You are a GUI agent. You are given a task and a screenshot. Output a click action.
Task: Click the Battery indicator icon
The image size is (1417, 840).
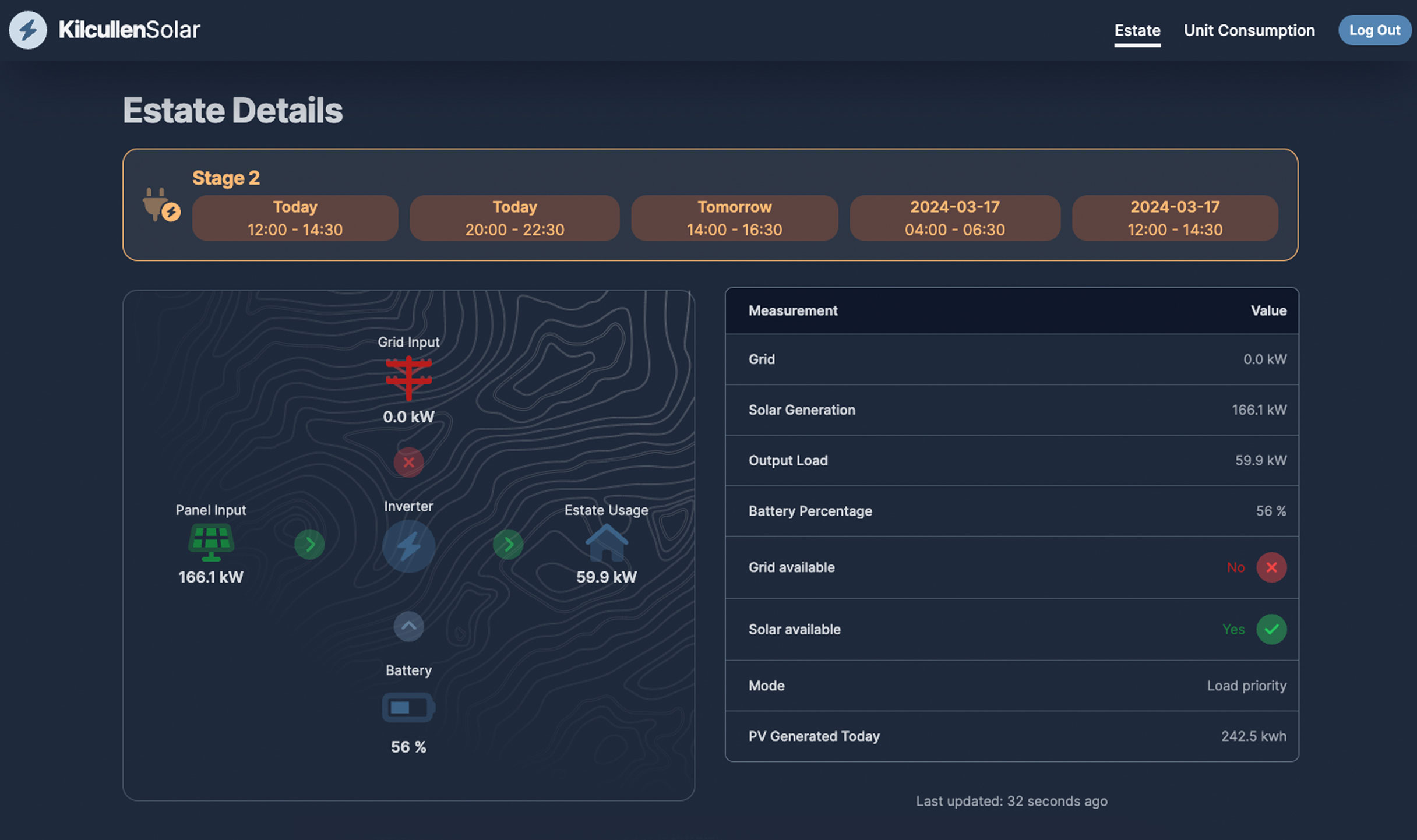tap(407, 707)
